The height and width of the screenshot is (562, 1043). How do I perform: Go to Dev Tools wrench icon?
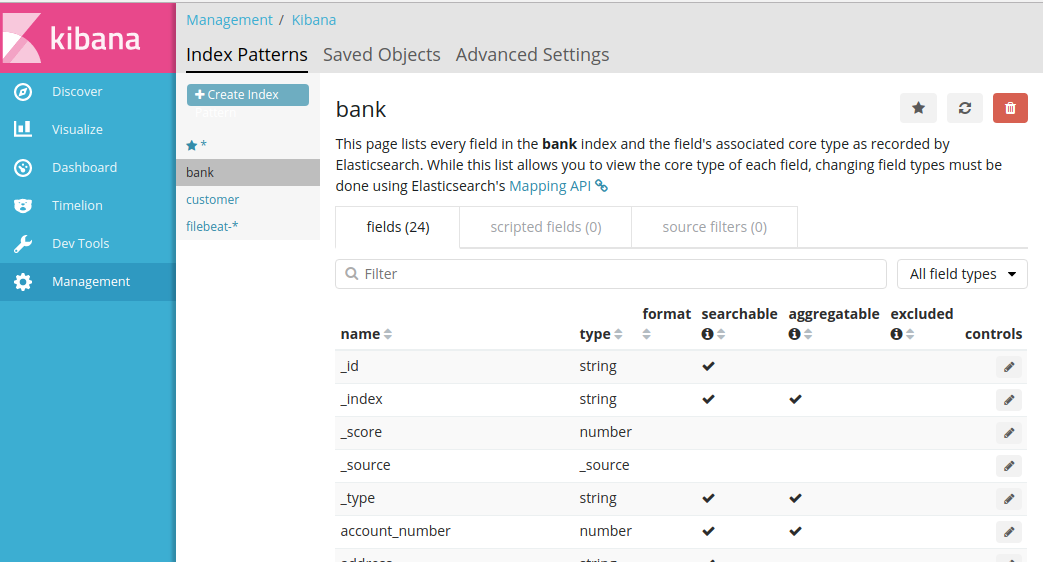23,244
